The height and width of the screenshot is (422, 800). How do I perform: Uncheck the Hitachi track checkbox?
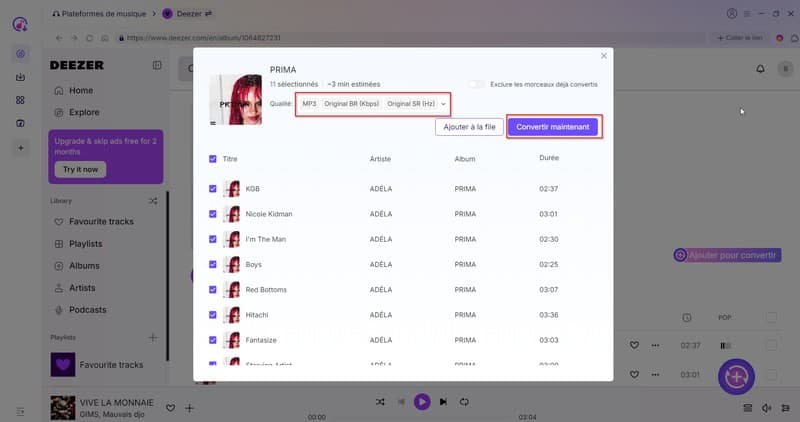(x=213, y=315)
